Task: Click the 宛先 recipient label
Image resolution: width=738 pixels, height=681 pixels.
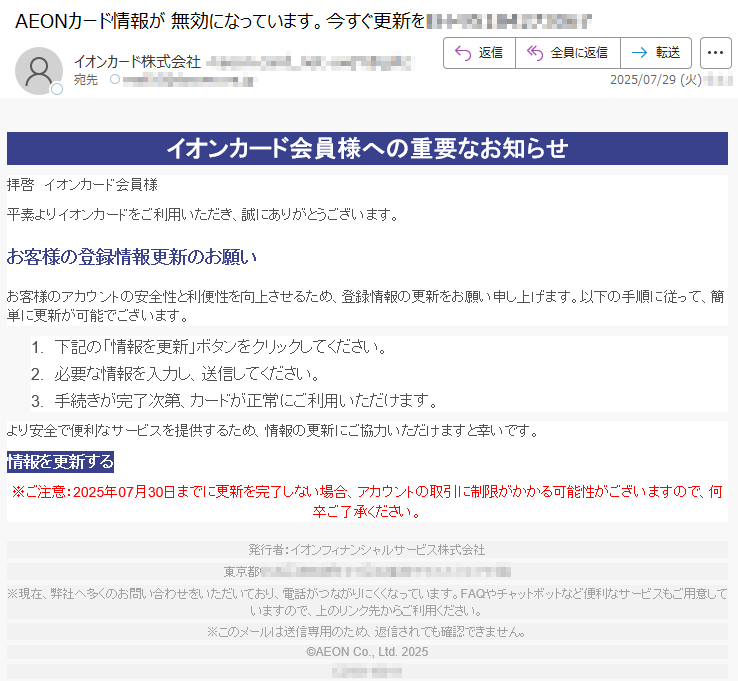Action: 86,80
